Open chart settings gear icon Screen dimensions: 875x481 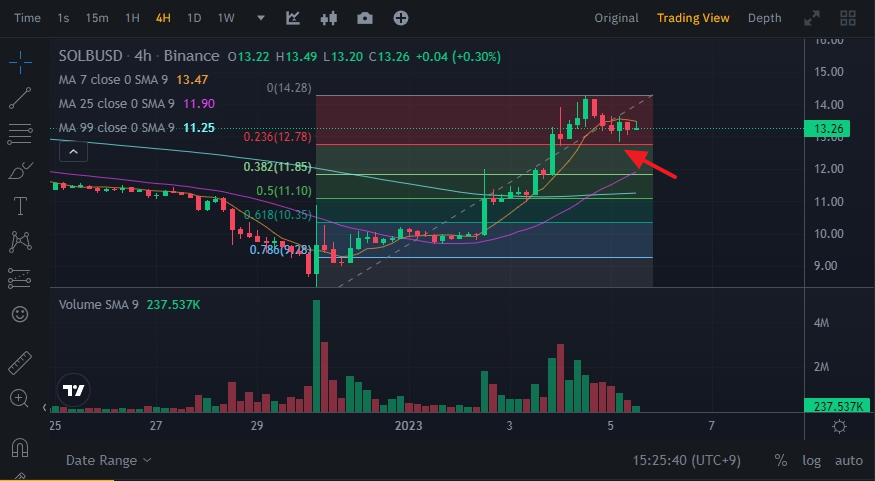839,427
